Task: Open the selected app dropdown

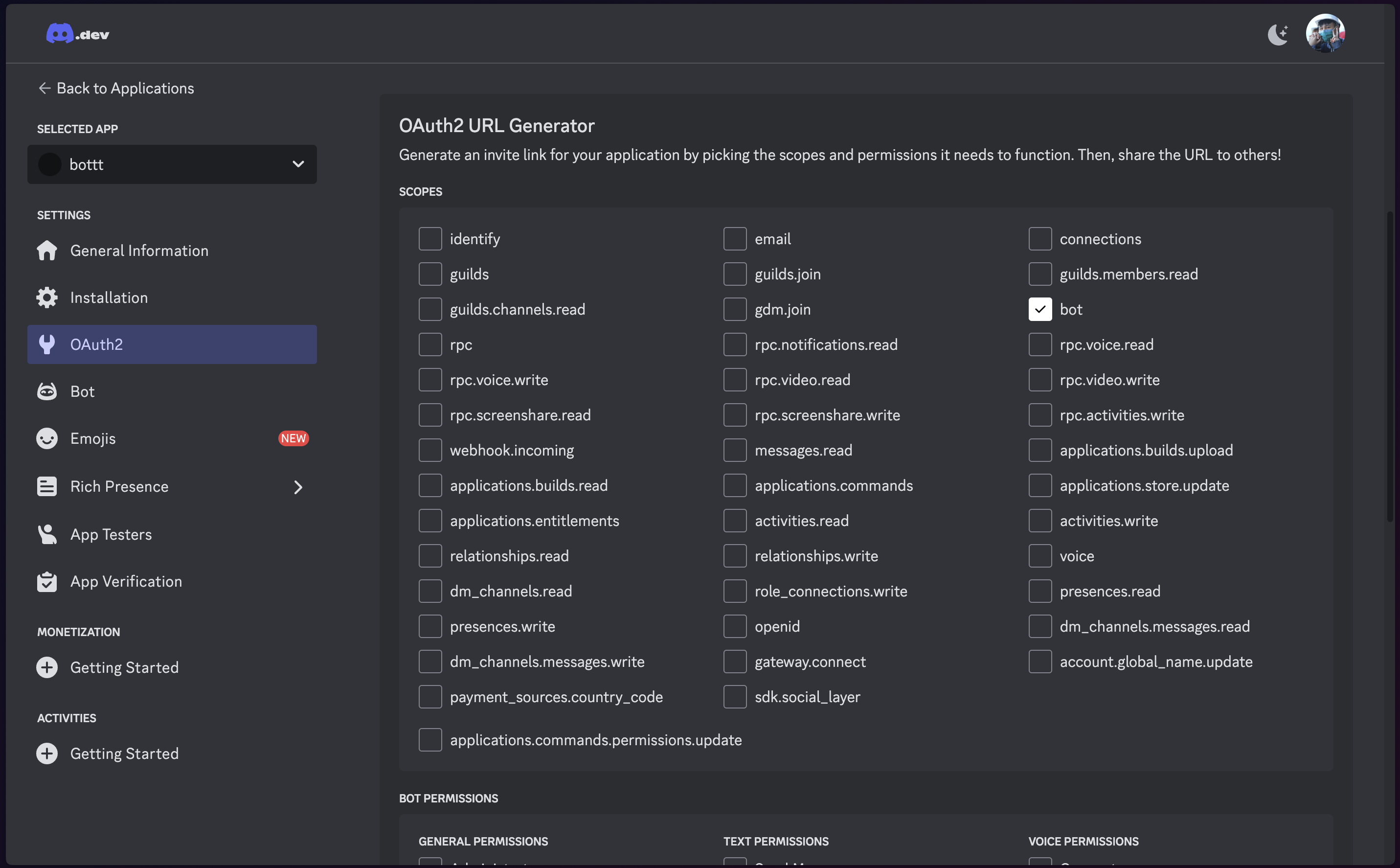Action: pos(171,164)
